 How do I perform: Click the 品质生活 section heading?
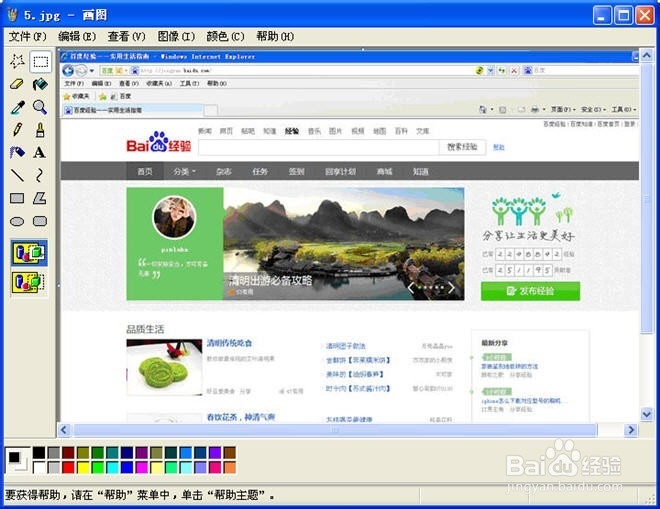(145, 329)
